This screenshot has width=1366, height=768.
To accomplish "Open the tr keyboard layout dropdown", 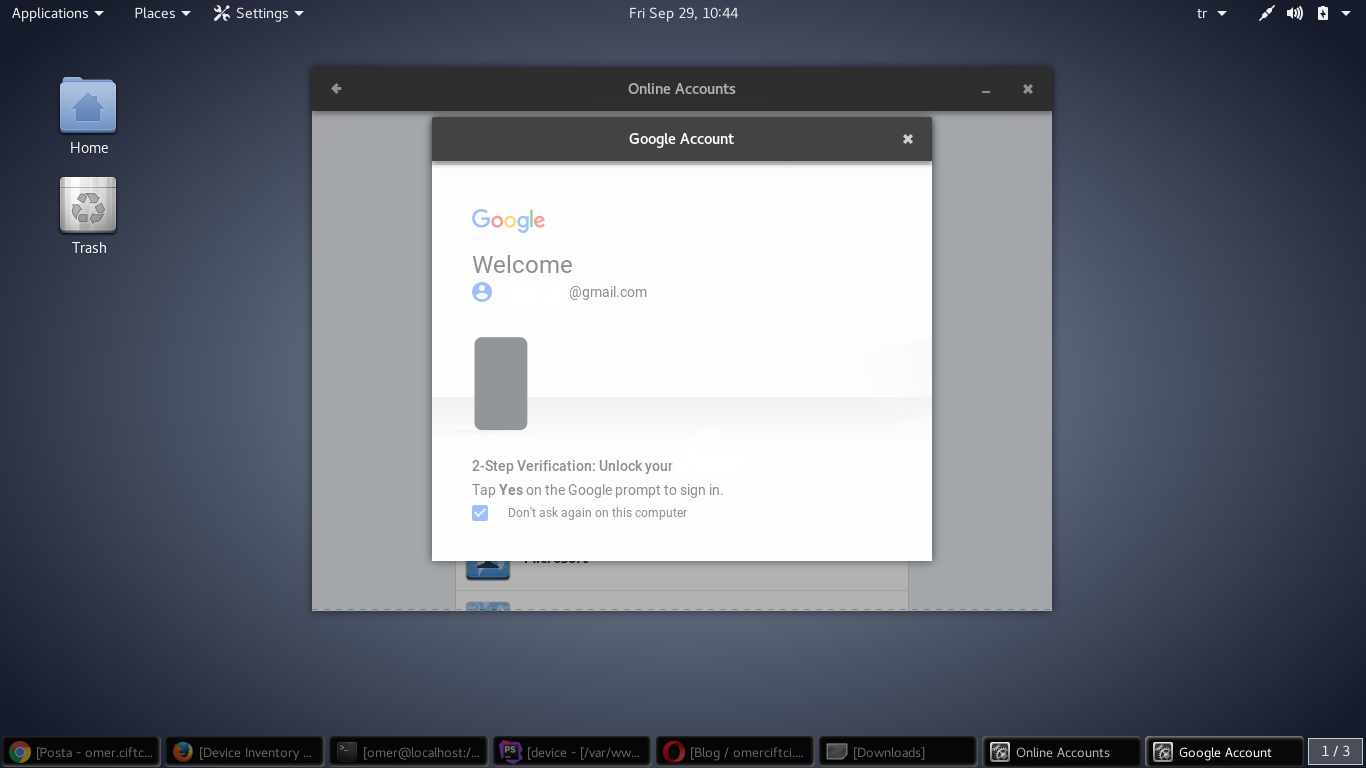I will tap(1211, 13).
